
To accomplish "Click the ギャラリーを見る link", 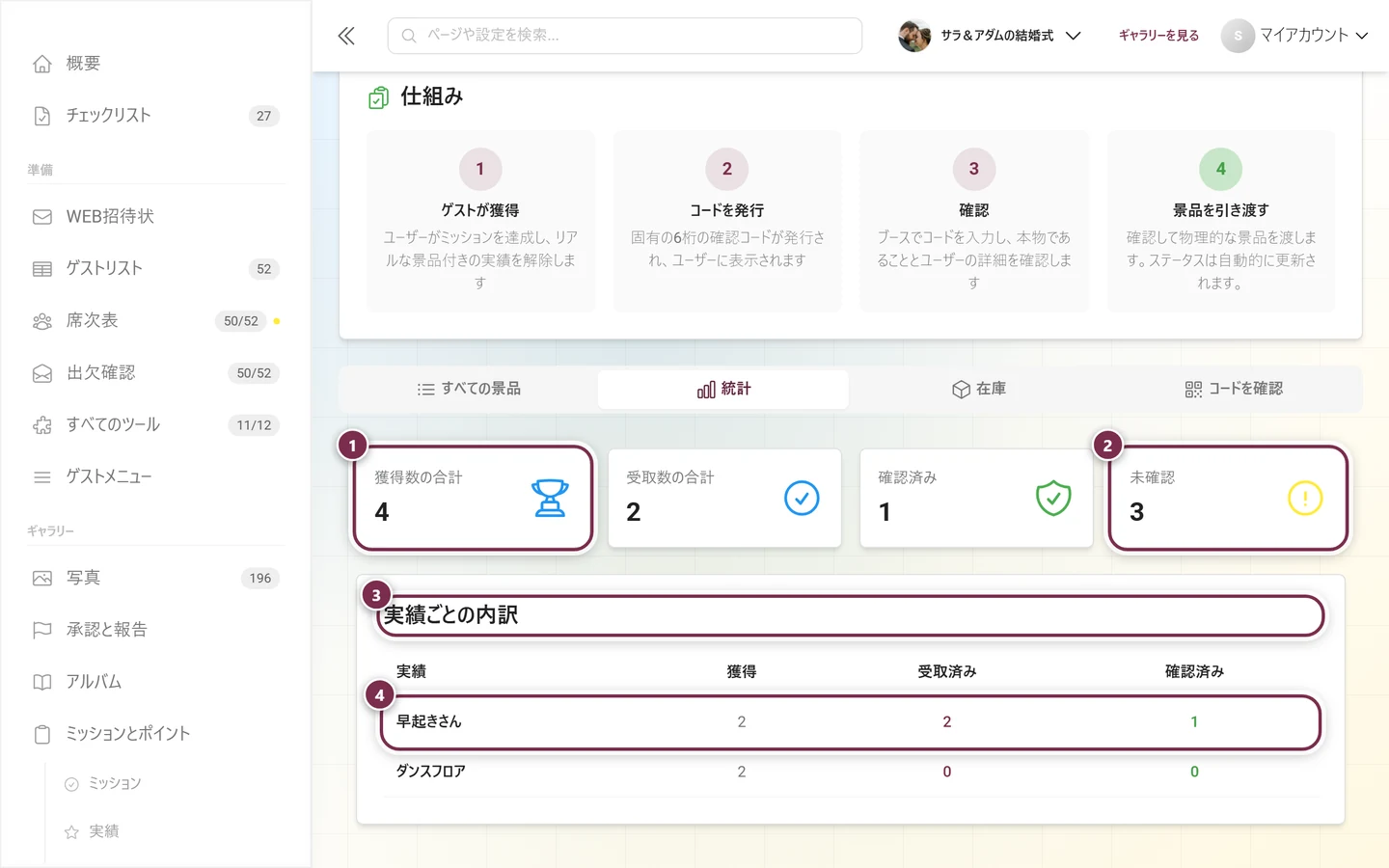I will click(1158, 36).
